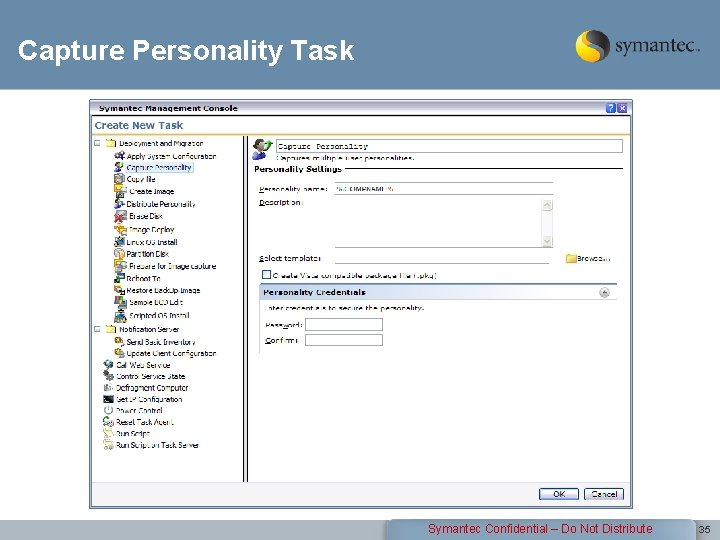Screen dimensions: 720x540
Task: Click the description scrollbar down arrow
Action: point(547,241)
